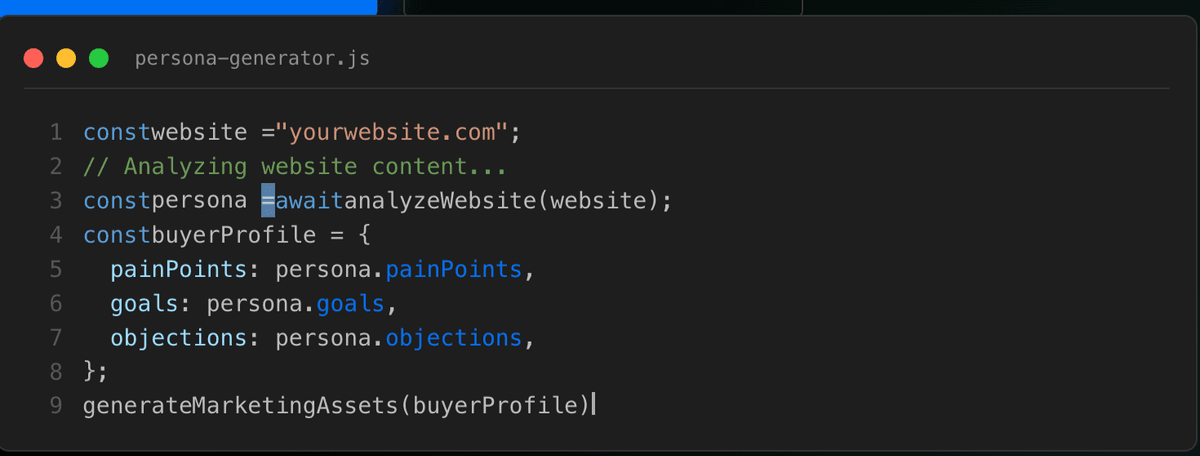
Task: Click the closing brace on line 8
Action: coord(90,371)
